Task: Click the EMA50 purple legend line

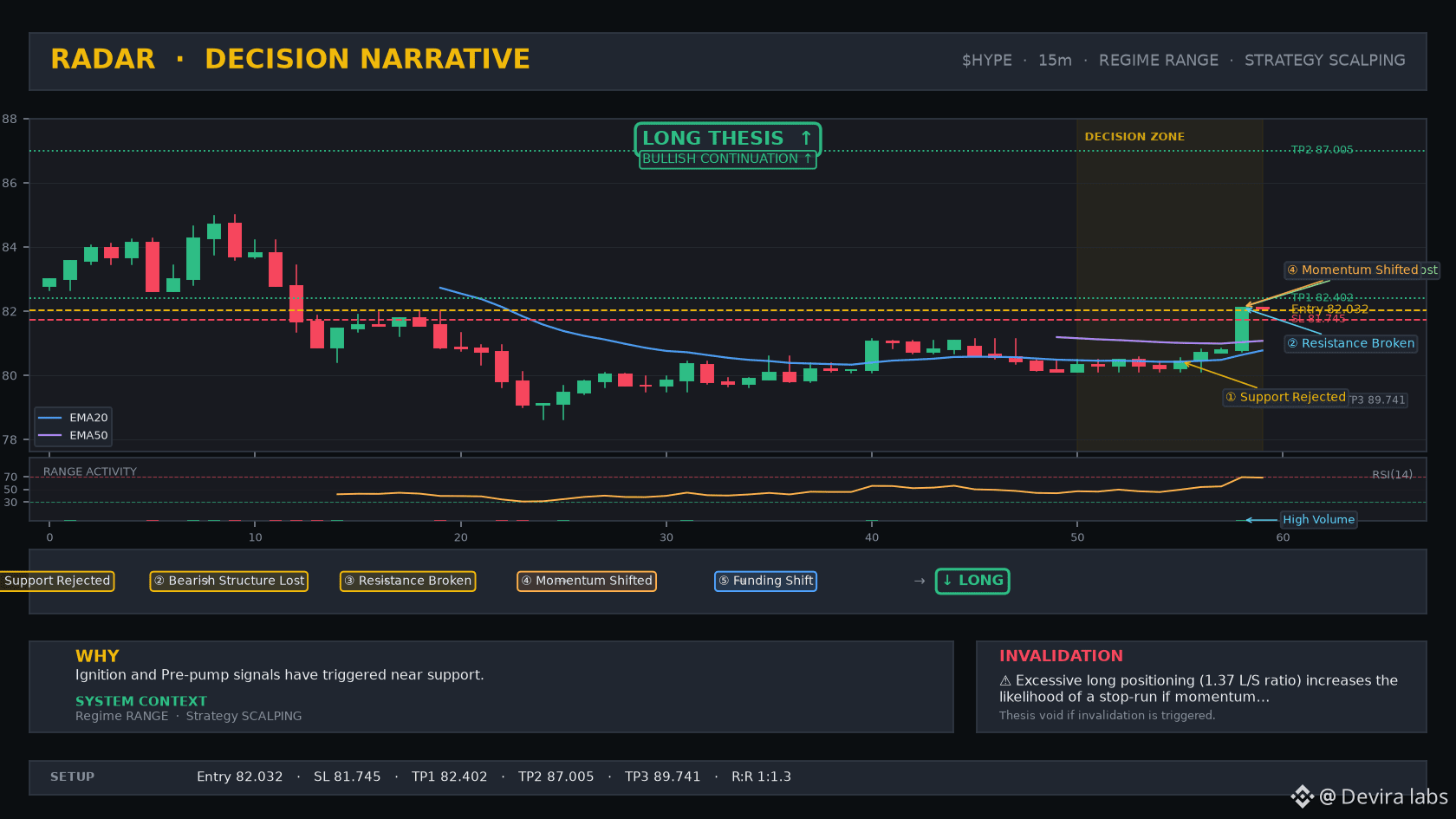Action: [x=49, y=436]
